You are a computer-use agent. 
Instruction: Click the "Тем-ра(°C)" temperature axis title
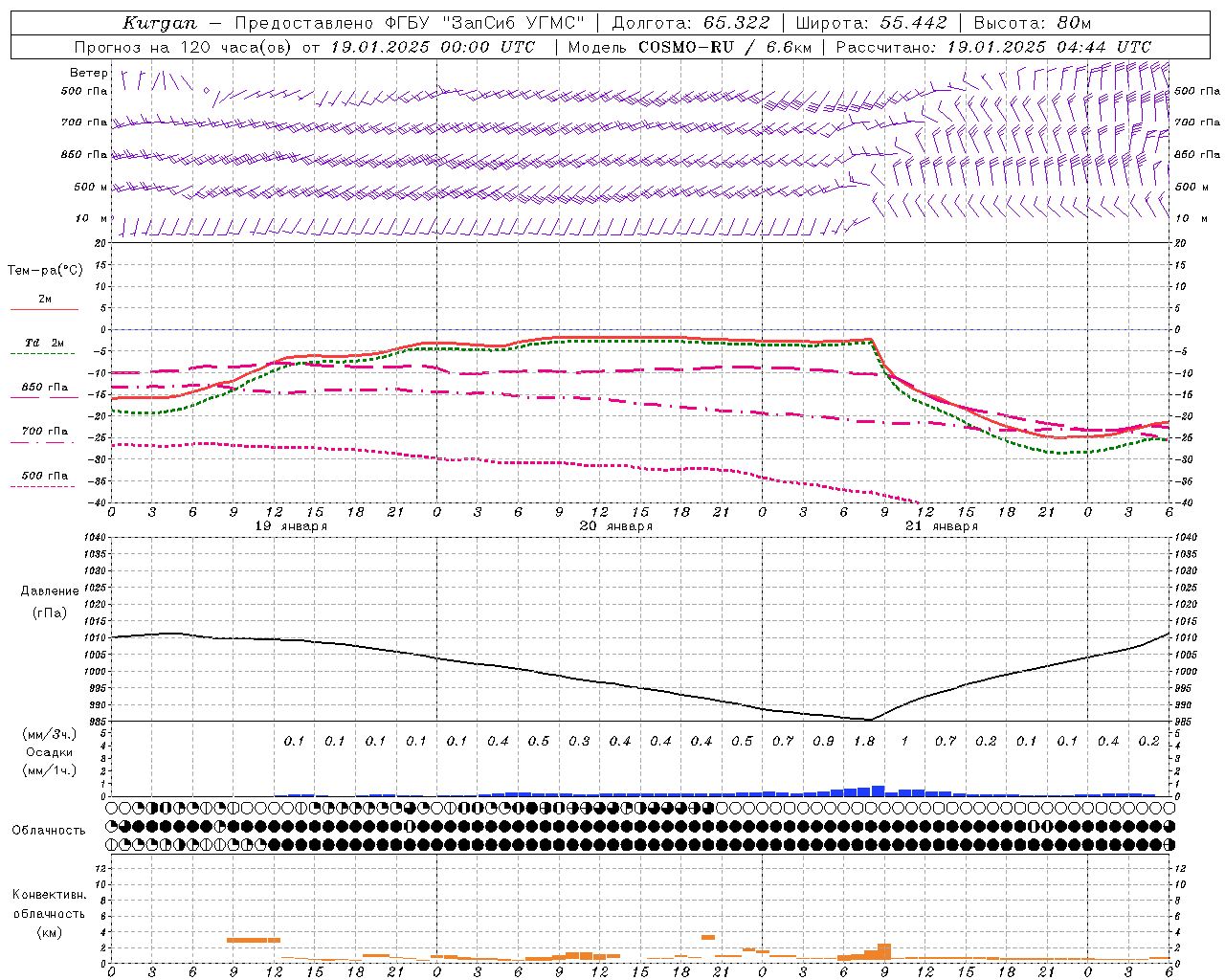coord(45,271)
